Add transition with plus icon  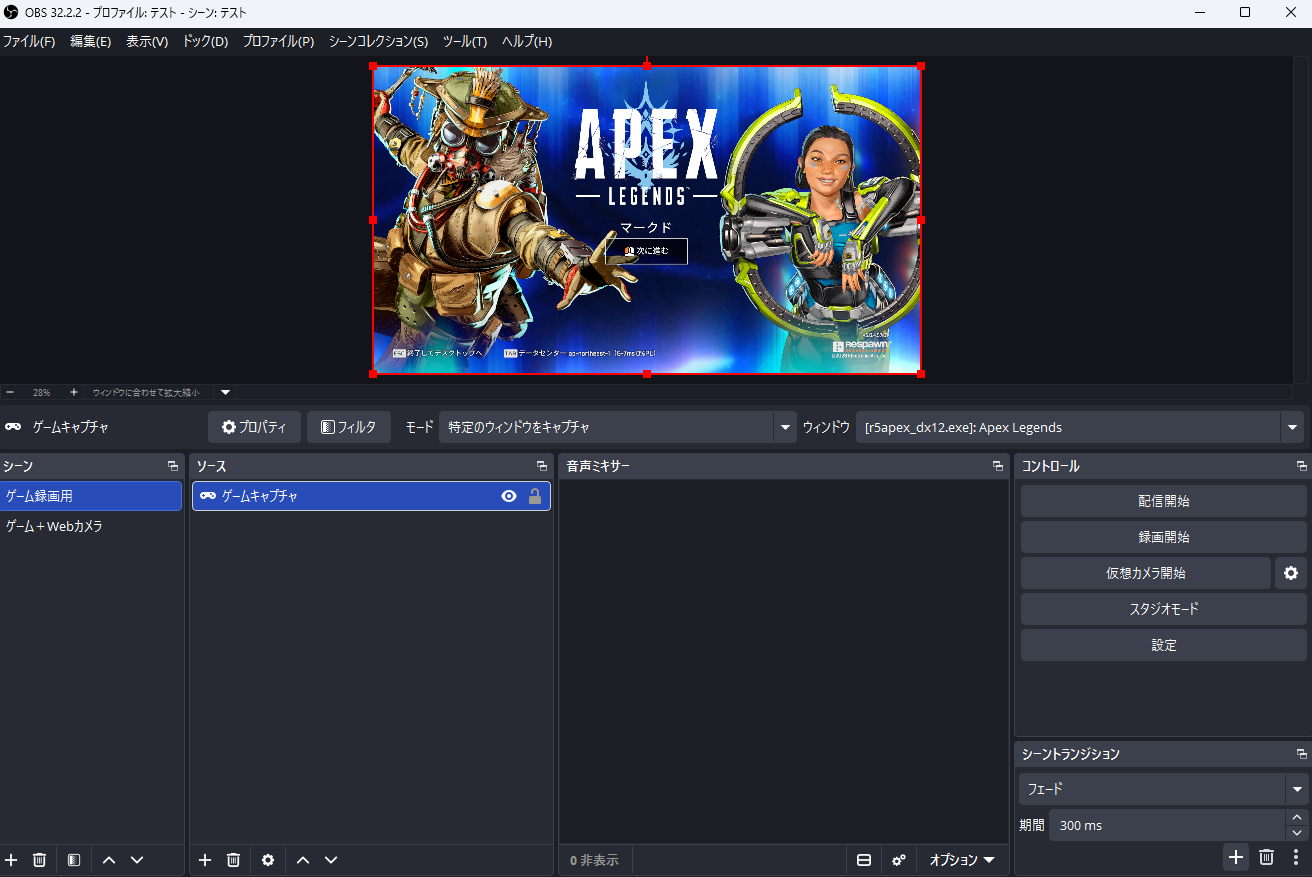[1236, 857]
